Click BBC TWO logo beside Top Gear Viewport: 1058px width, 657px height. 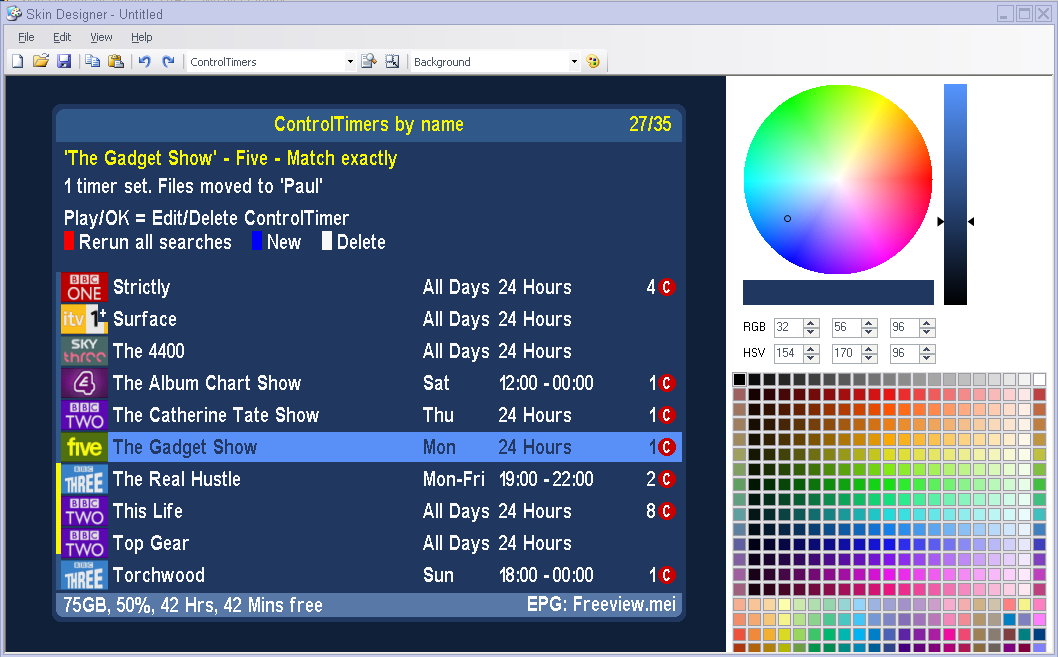[x=84, y=543]
